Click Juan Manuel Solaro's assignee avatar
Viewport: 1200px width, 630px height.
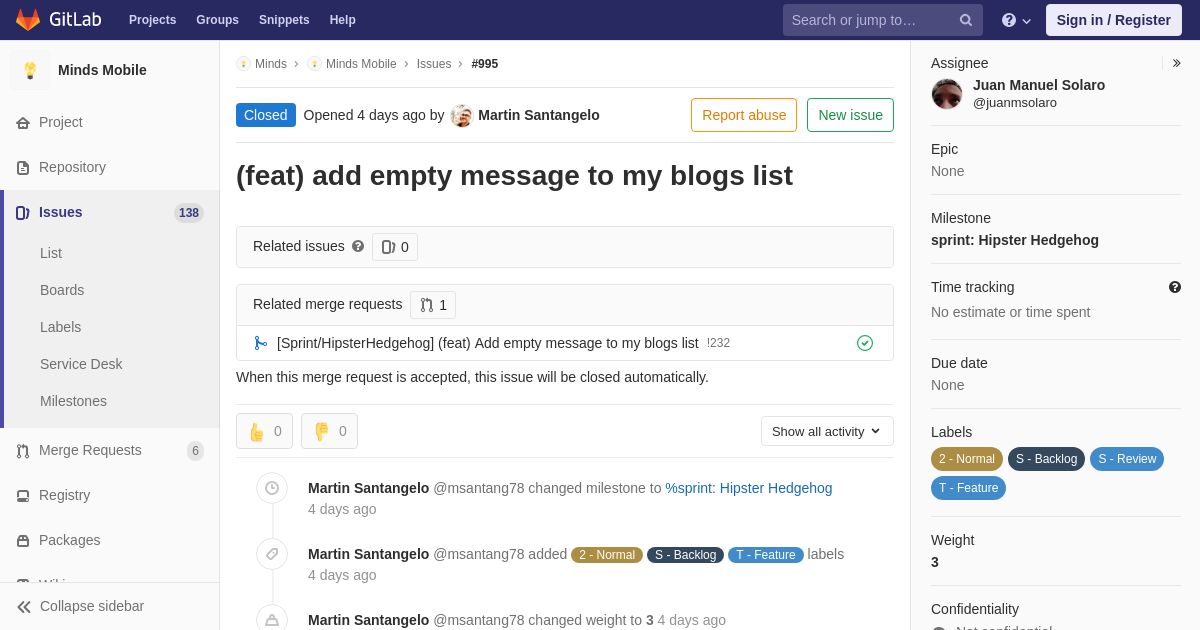947,94
